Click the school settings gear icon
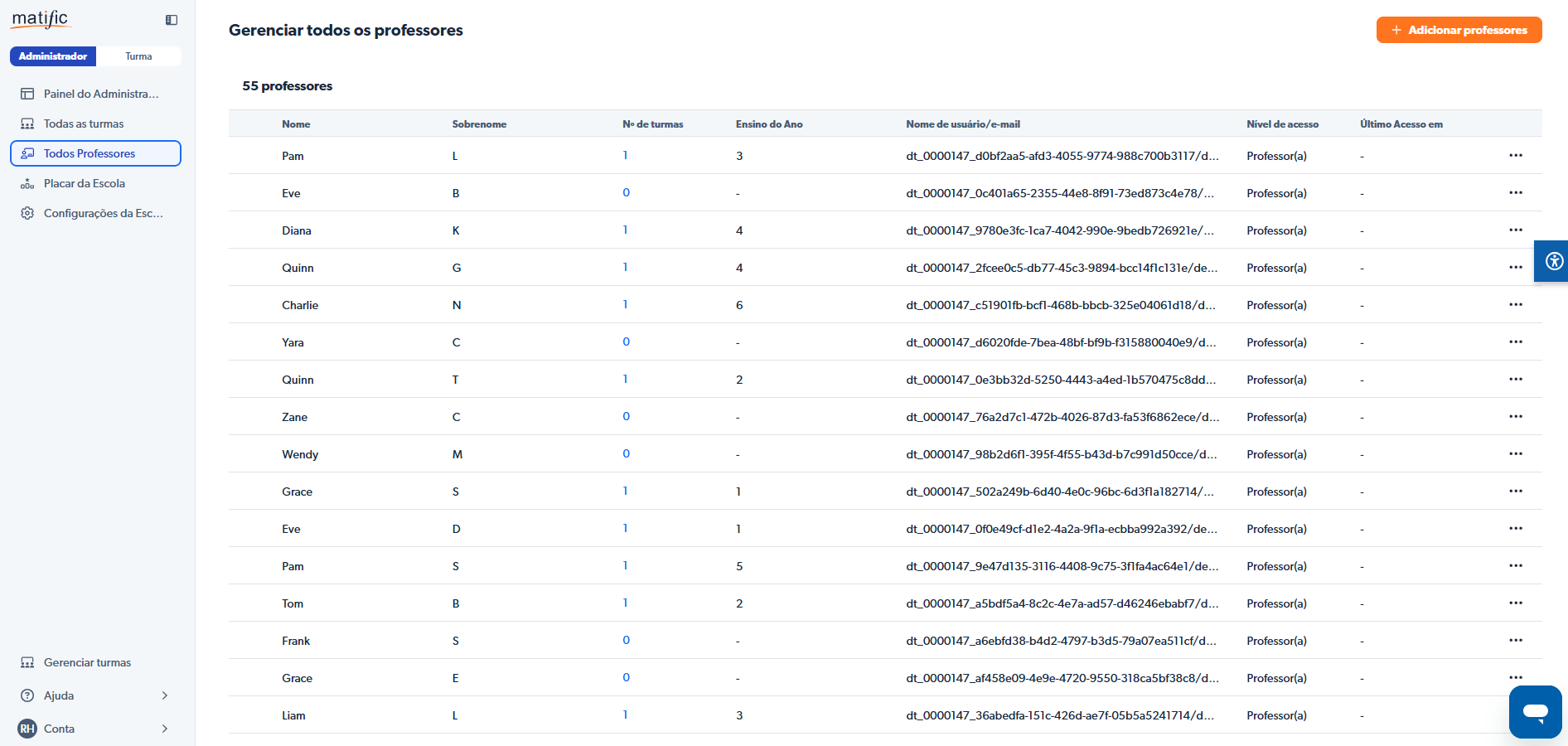The image size is (1568, 746). point(27,213)
